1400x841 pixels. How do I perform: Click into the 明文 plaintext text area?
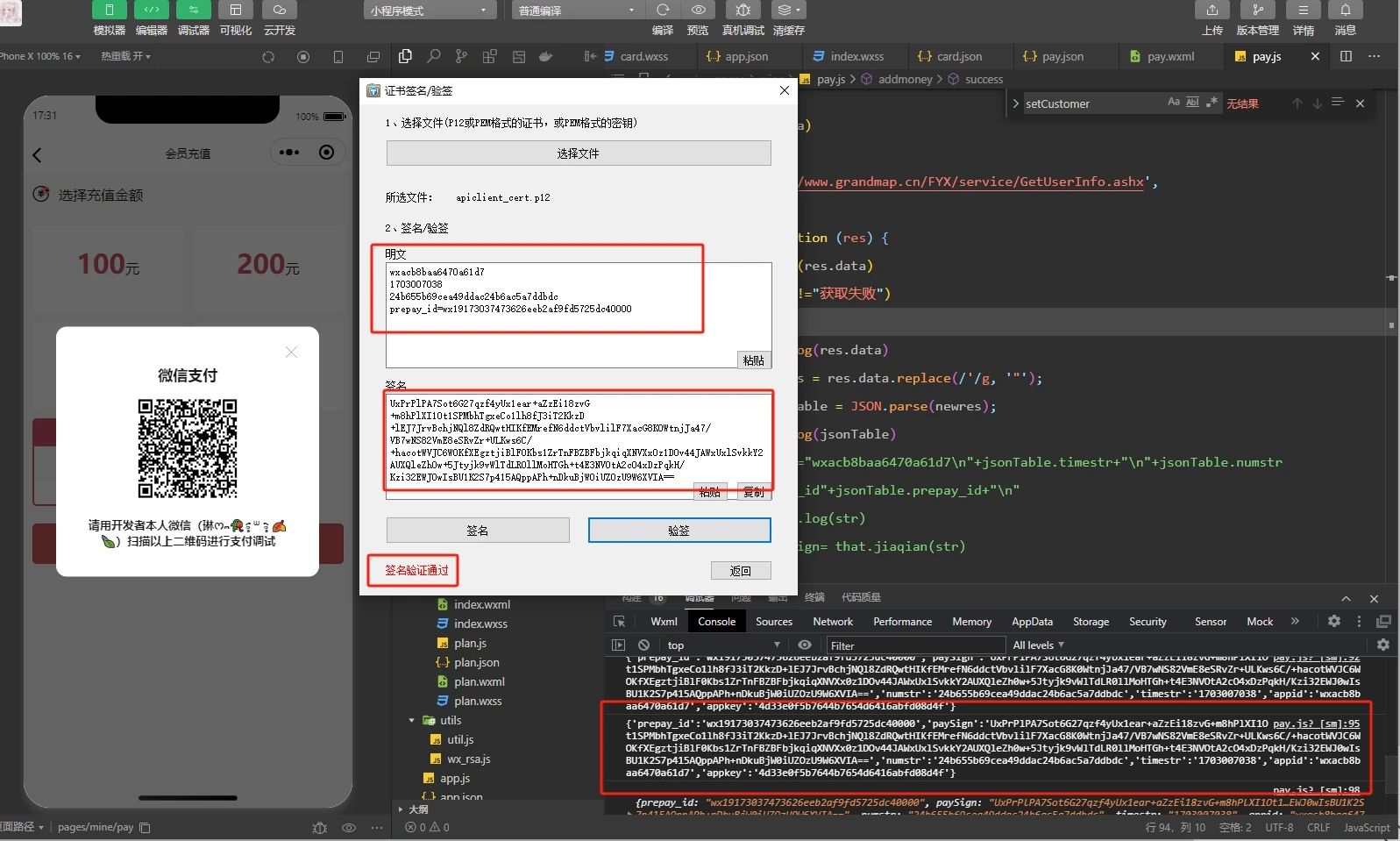[579, 315]
